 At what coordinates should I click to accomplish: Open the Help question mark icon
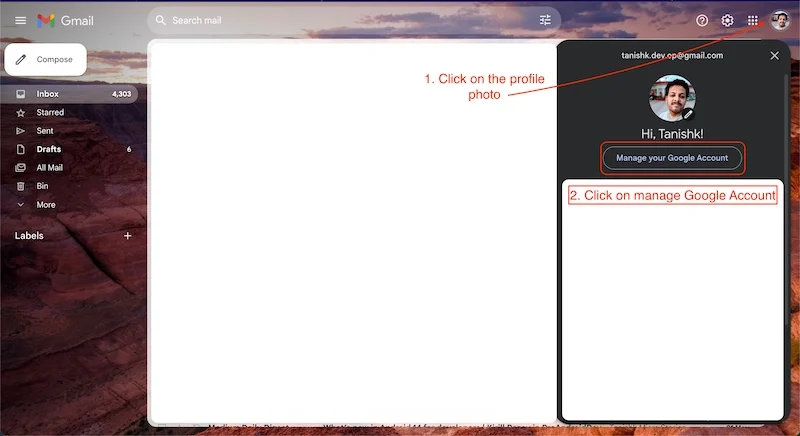click(702, 20)
